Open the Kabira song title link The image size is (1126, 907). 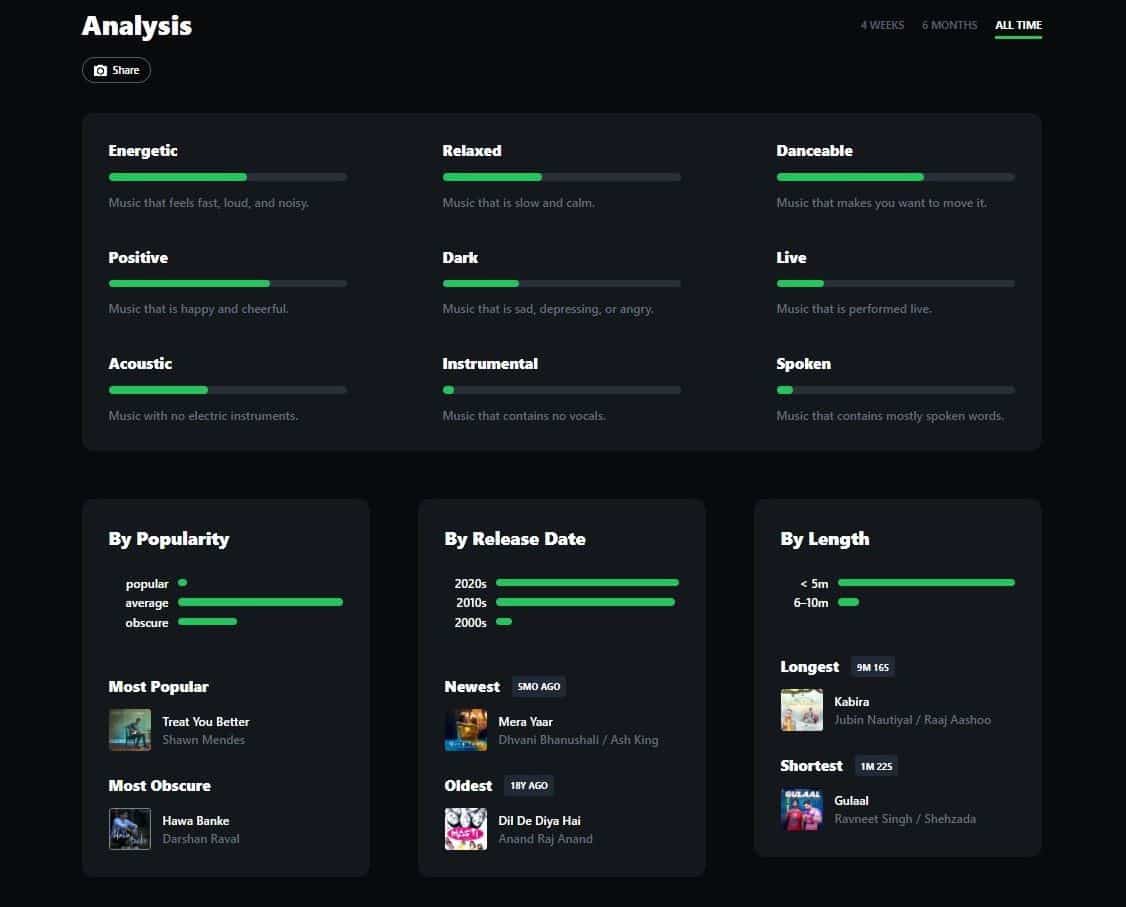(x=852, y=702)
